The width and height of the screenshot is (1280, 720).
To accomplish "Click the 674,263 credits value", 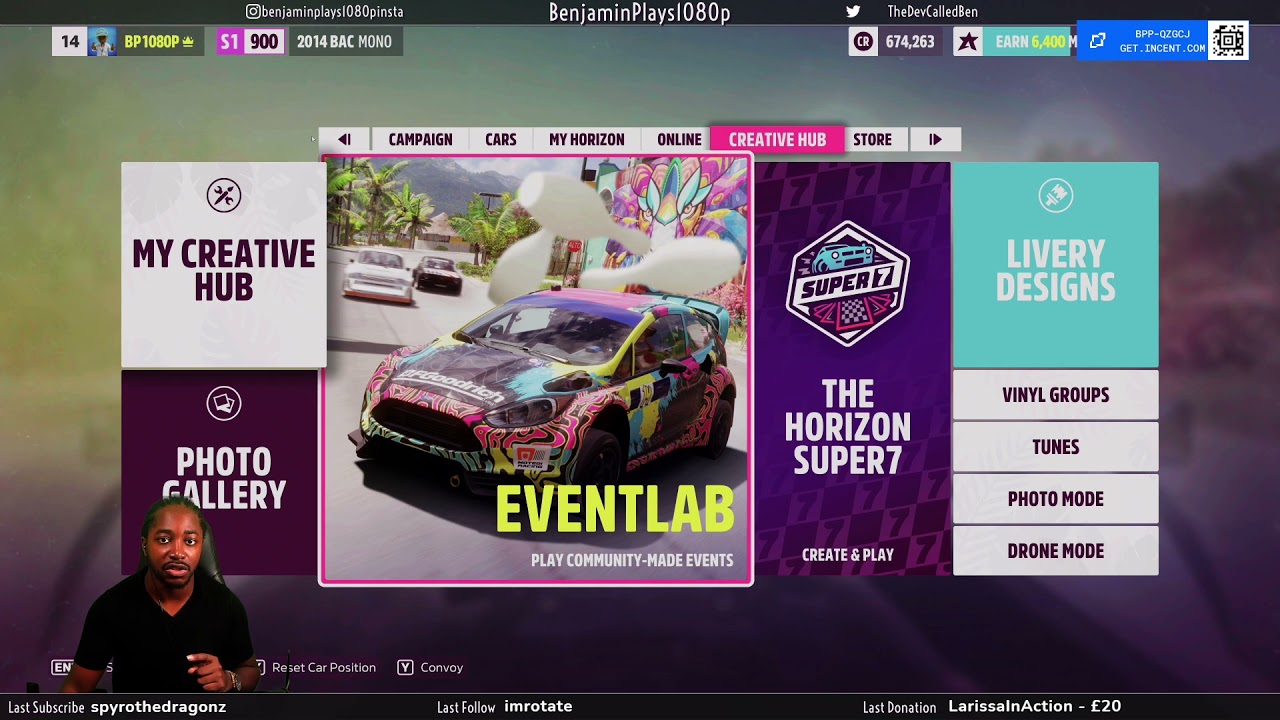I will click(910, 42).
